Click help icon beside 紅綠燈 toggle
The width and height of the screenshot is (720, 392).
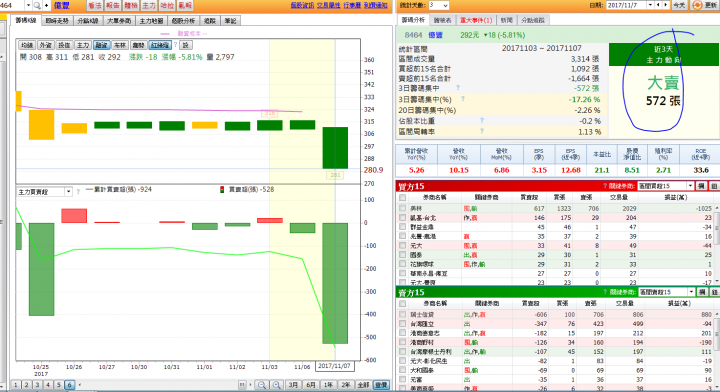[175, 45]
